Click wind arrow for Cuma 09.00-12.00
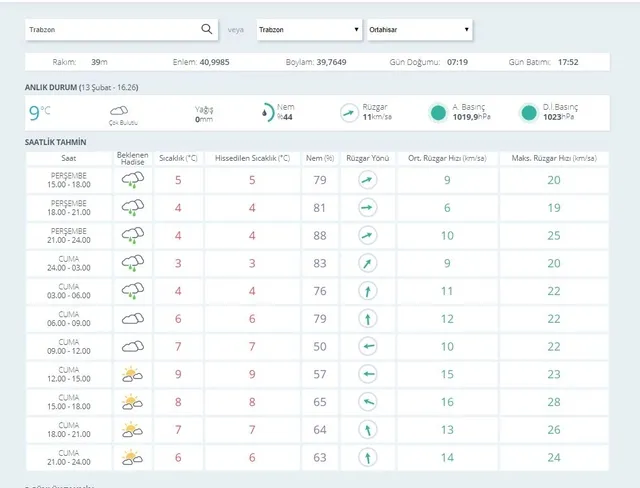Image resolution: width=640 pixels, height=488 pixels. [367, 346]
